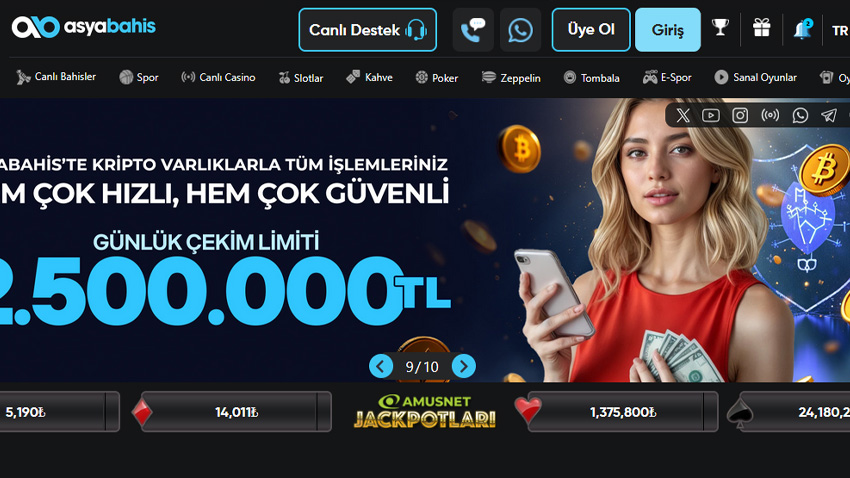Go to the next banner slide

pyautogui.click(x=463, y=367)
